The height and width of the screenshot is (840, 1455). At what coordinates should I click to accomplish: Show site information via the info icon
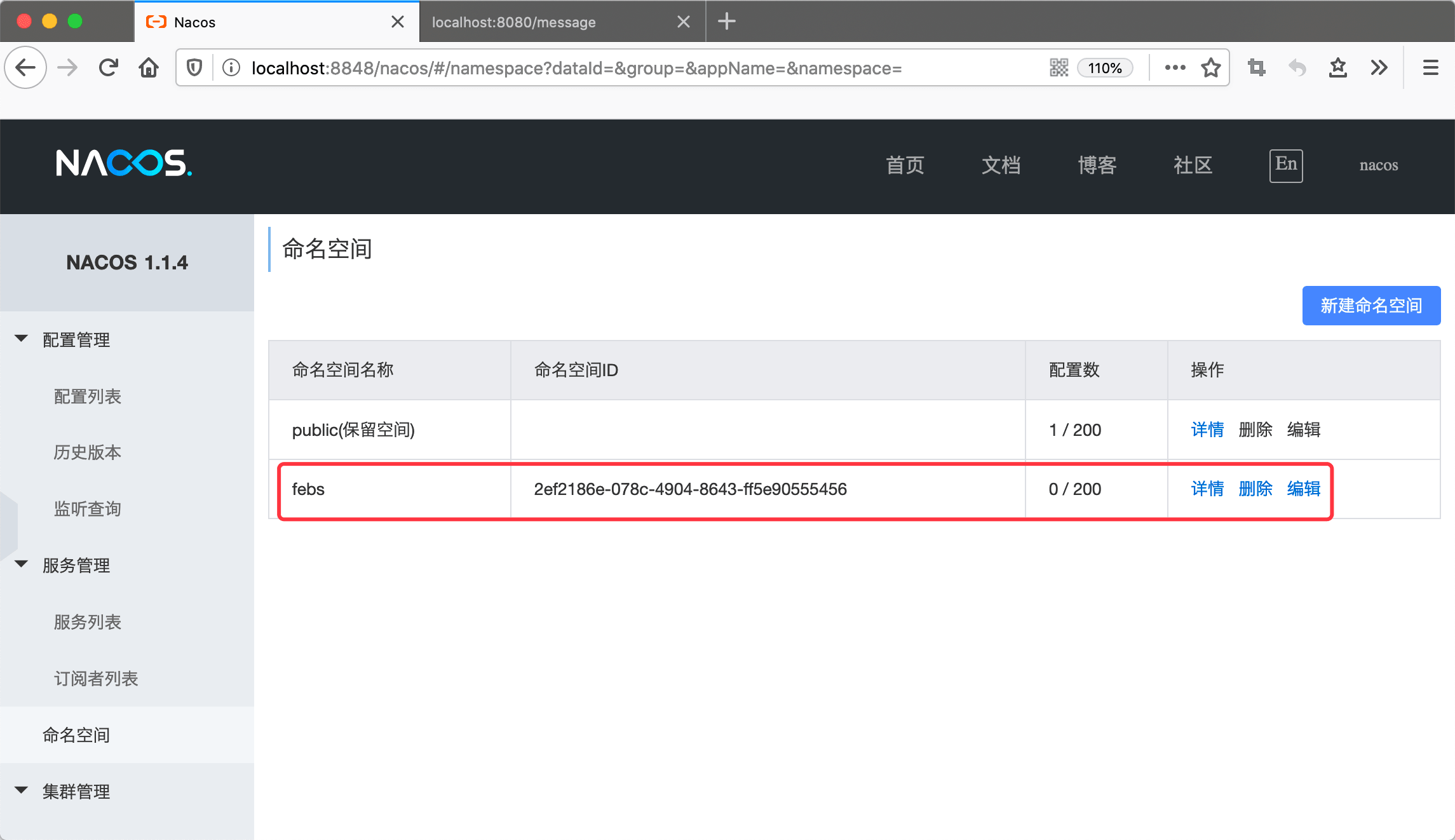click(x=231, y=67)
